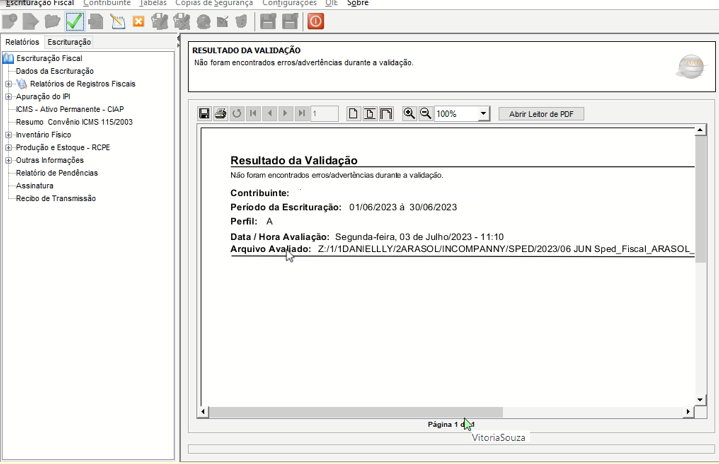Image resolution: width=719 pixels, height=464 pixels.
Task: Expand the Inventário Físico node
Action: 8,135
